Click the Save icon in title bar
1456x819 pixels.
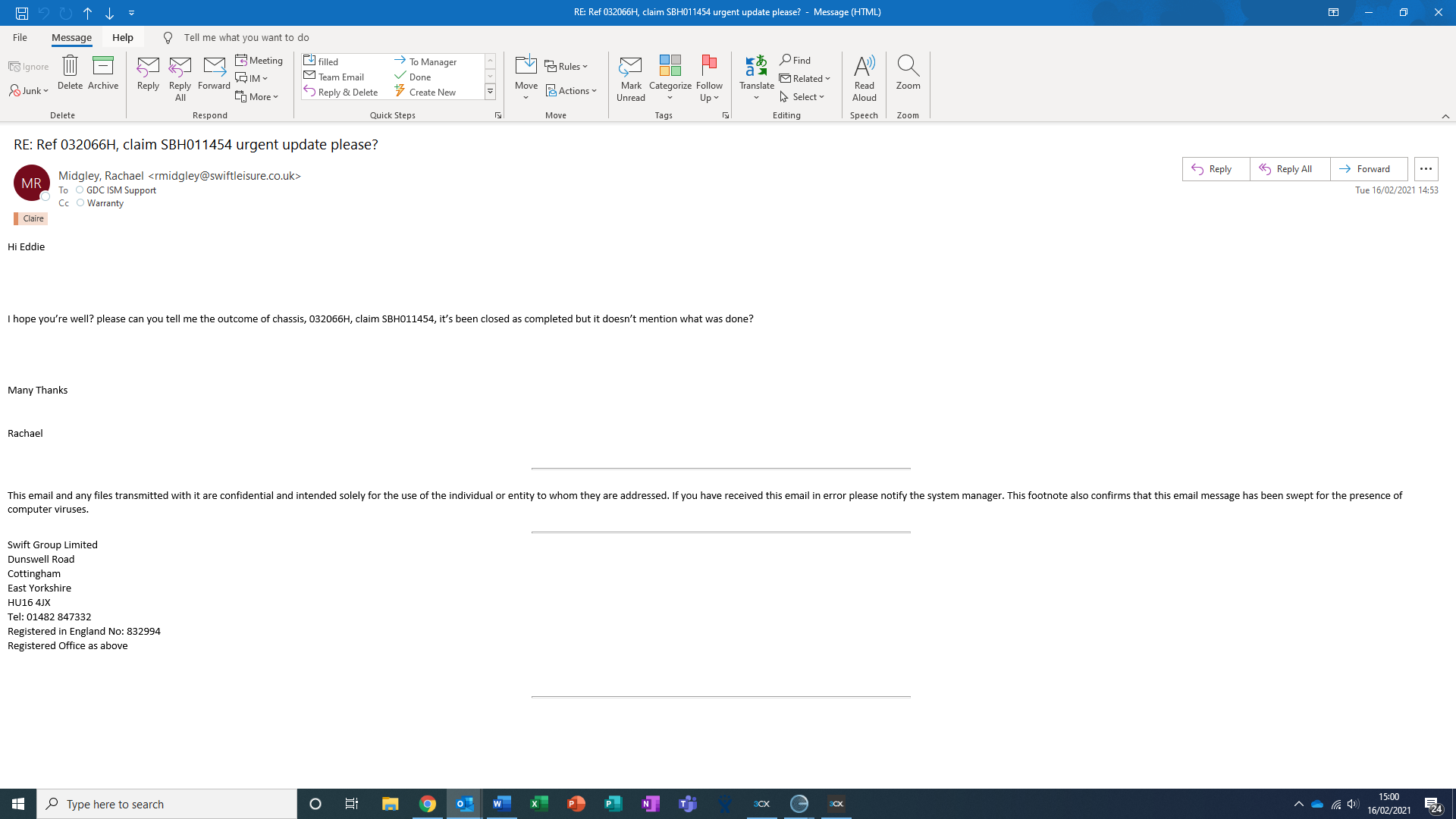click(22, 13)
